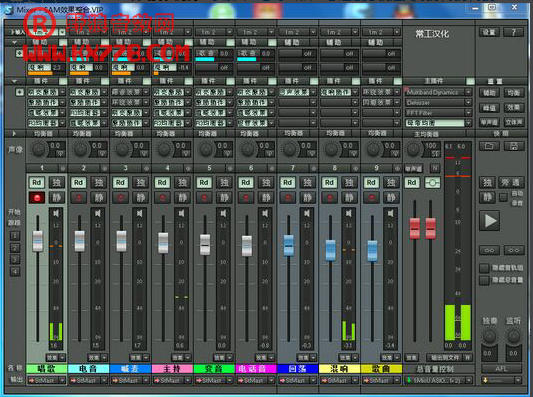Click the round icon beside channel number 1
The image size is (533, 397).
[63, 168]
